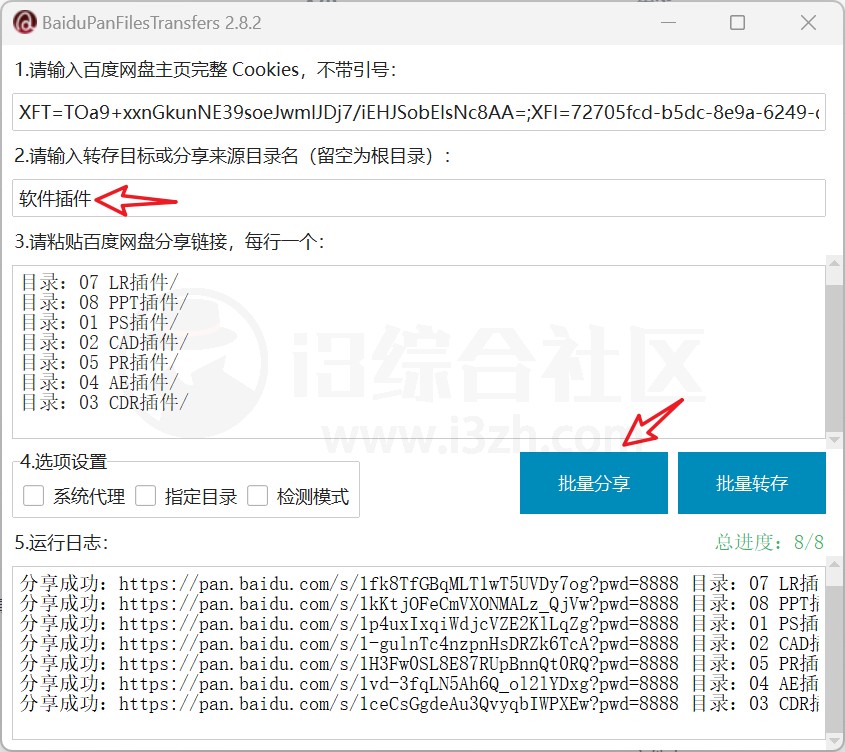
Task: Toggle the 指定目录 checkbox
Action: [146, 496]
